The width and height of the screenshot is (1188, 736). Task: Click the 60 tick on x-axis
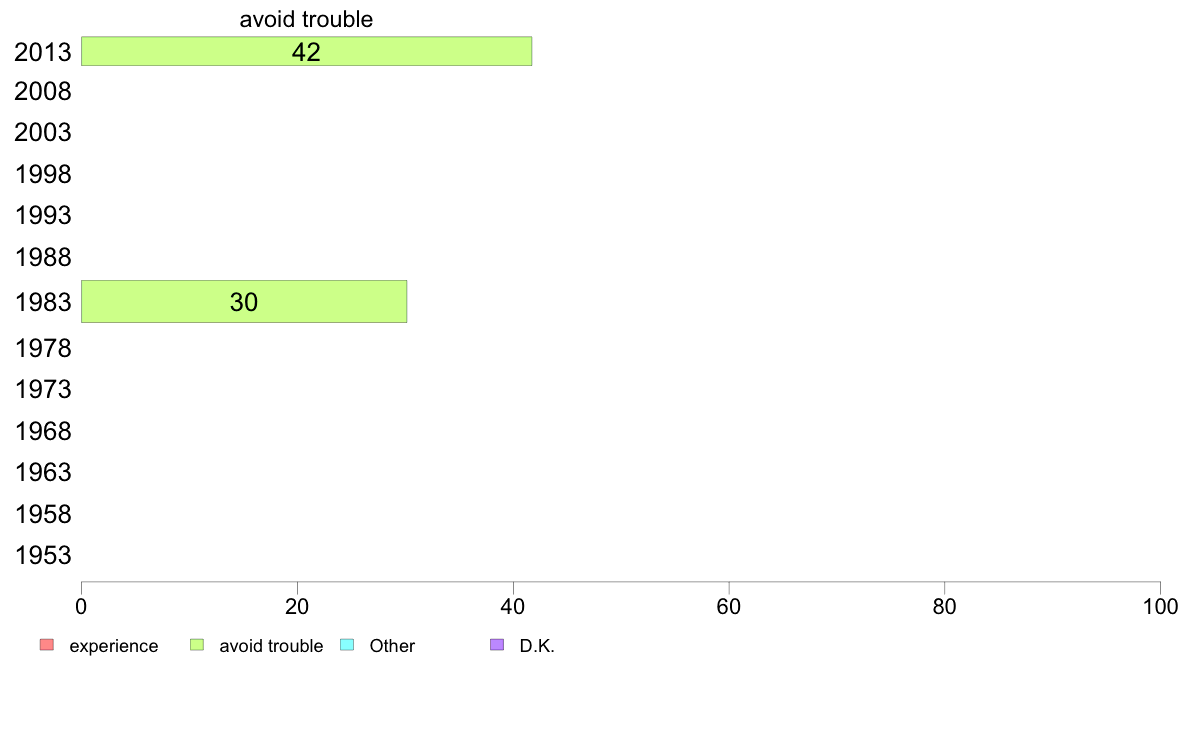pyautogui.click(x=729, y=606)
